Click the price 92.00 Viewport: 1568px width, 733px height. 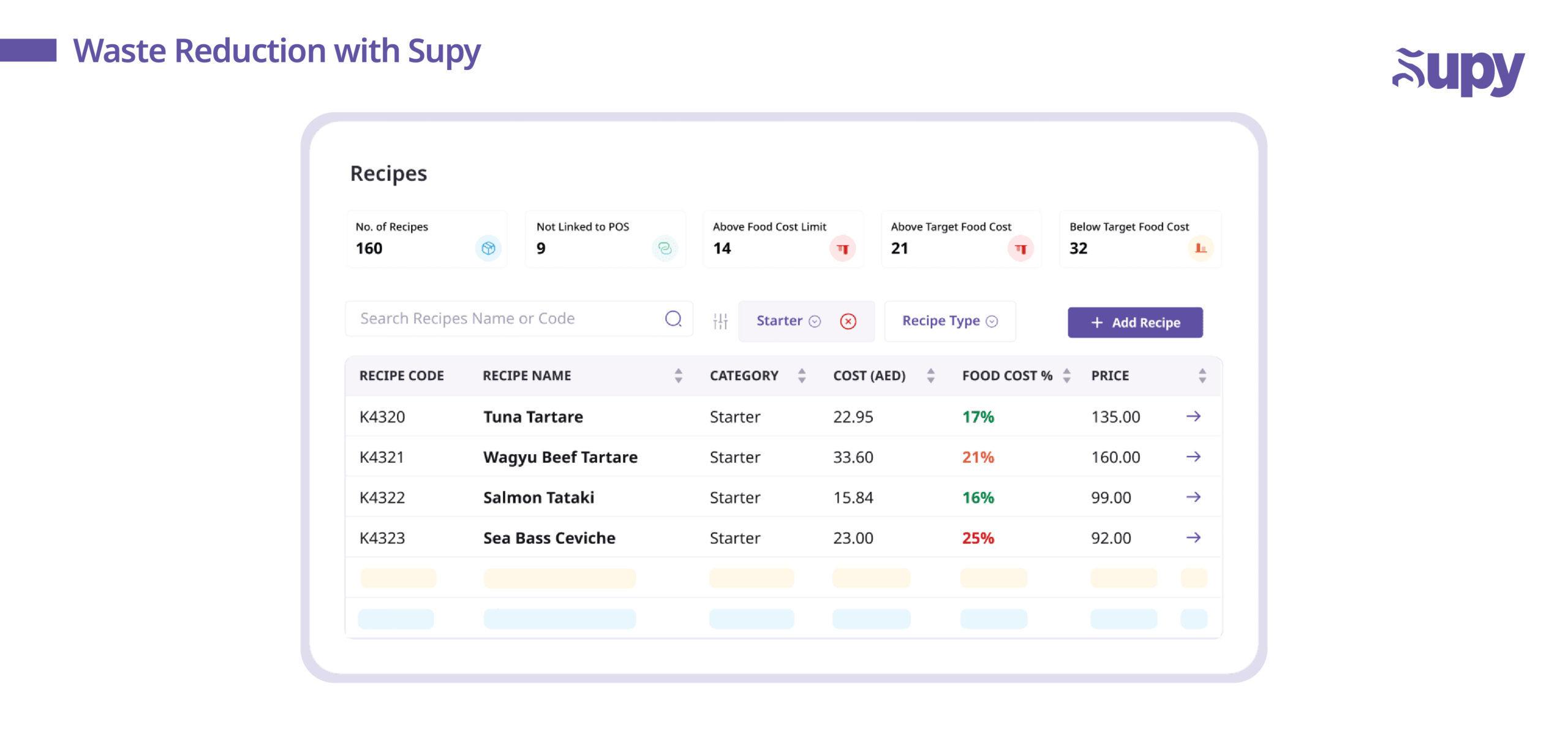pyautogui.click(x=1111, y=538)
